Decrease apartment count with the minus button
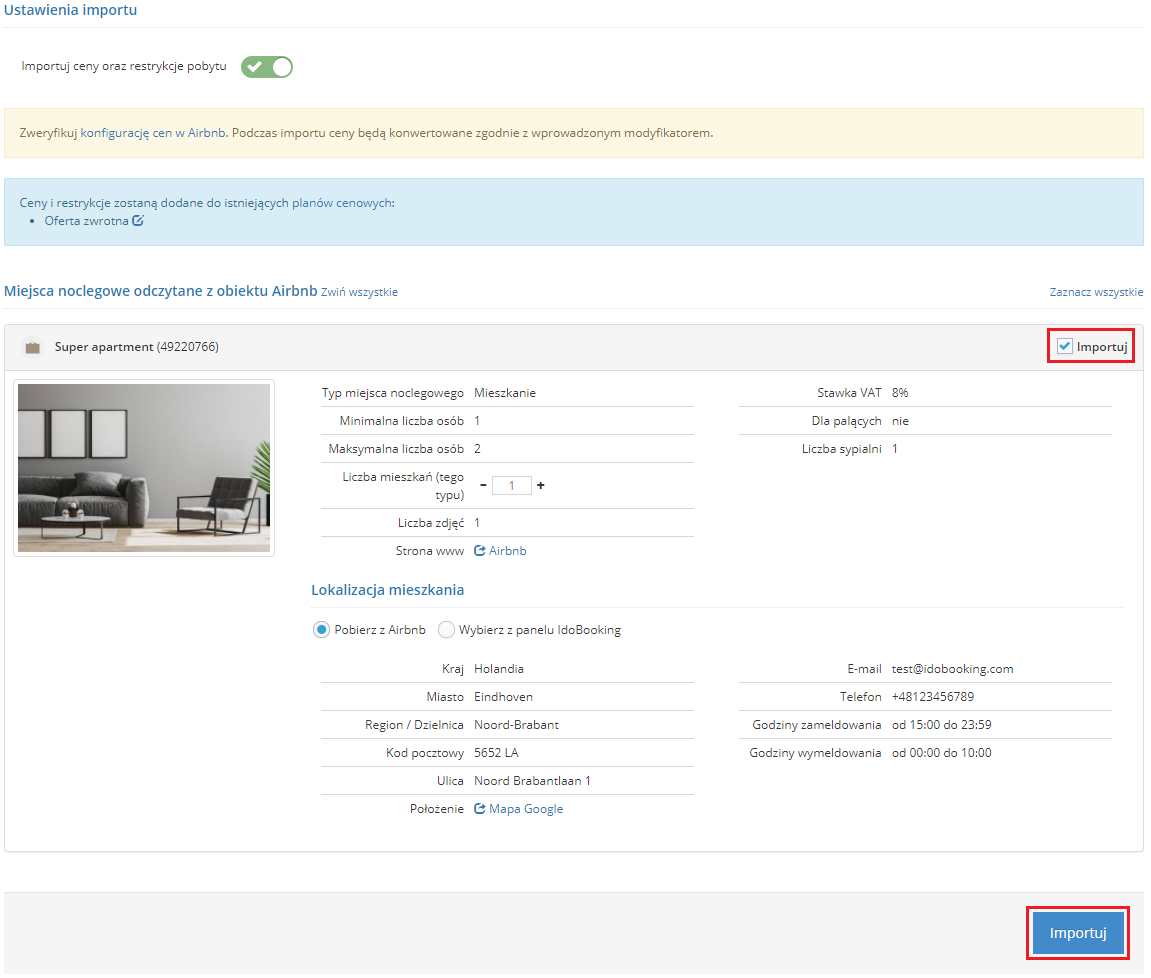 (x=483, y=485)
